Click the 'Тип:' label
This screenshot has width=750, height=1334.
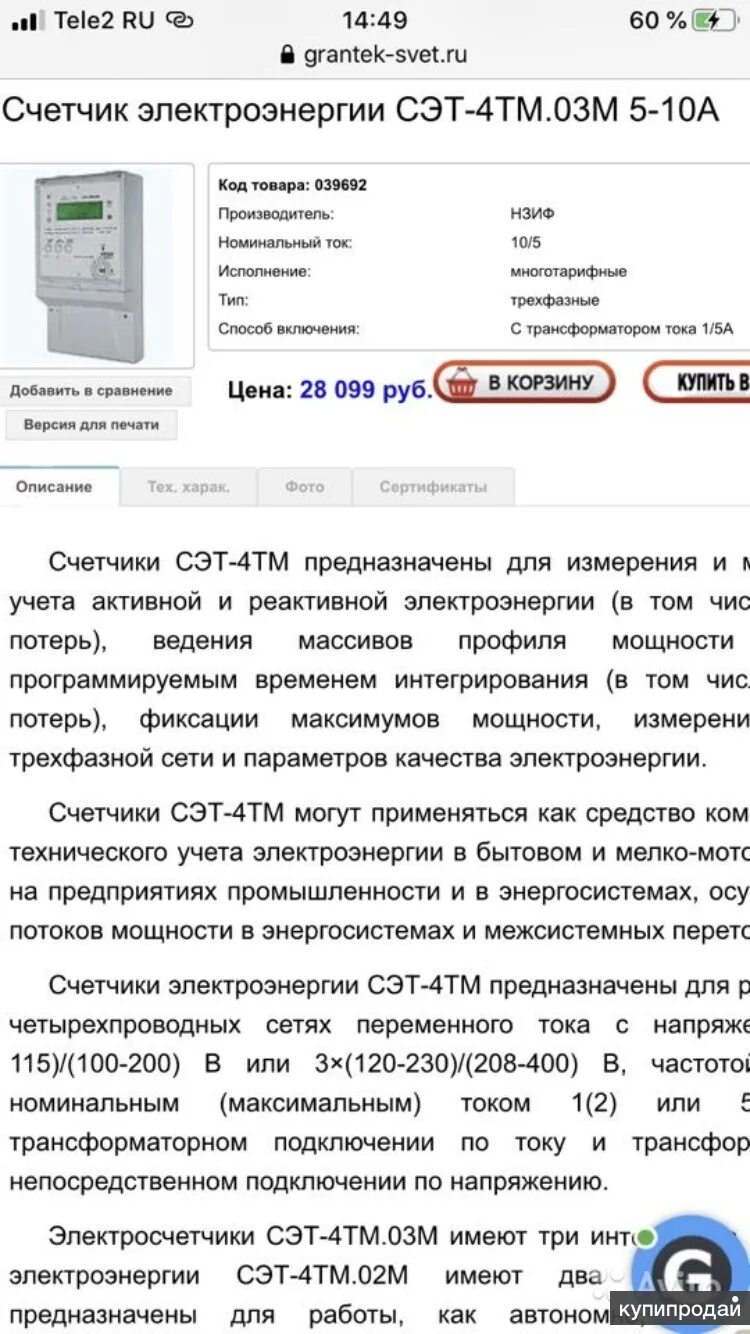point(233,300)
